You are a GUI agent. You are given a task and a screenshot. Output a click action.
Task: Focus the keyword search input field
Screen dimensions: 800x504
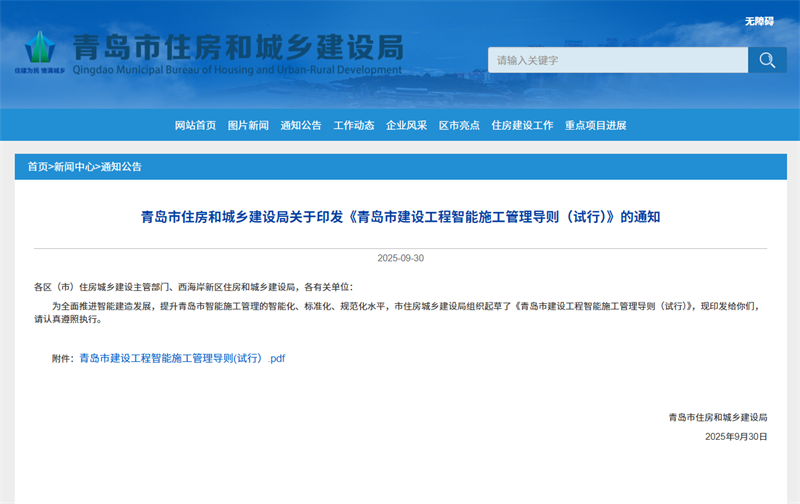(618, 60)
